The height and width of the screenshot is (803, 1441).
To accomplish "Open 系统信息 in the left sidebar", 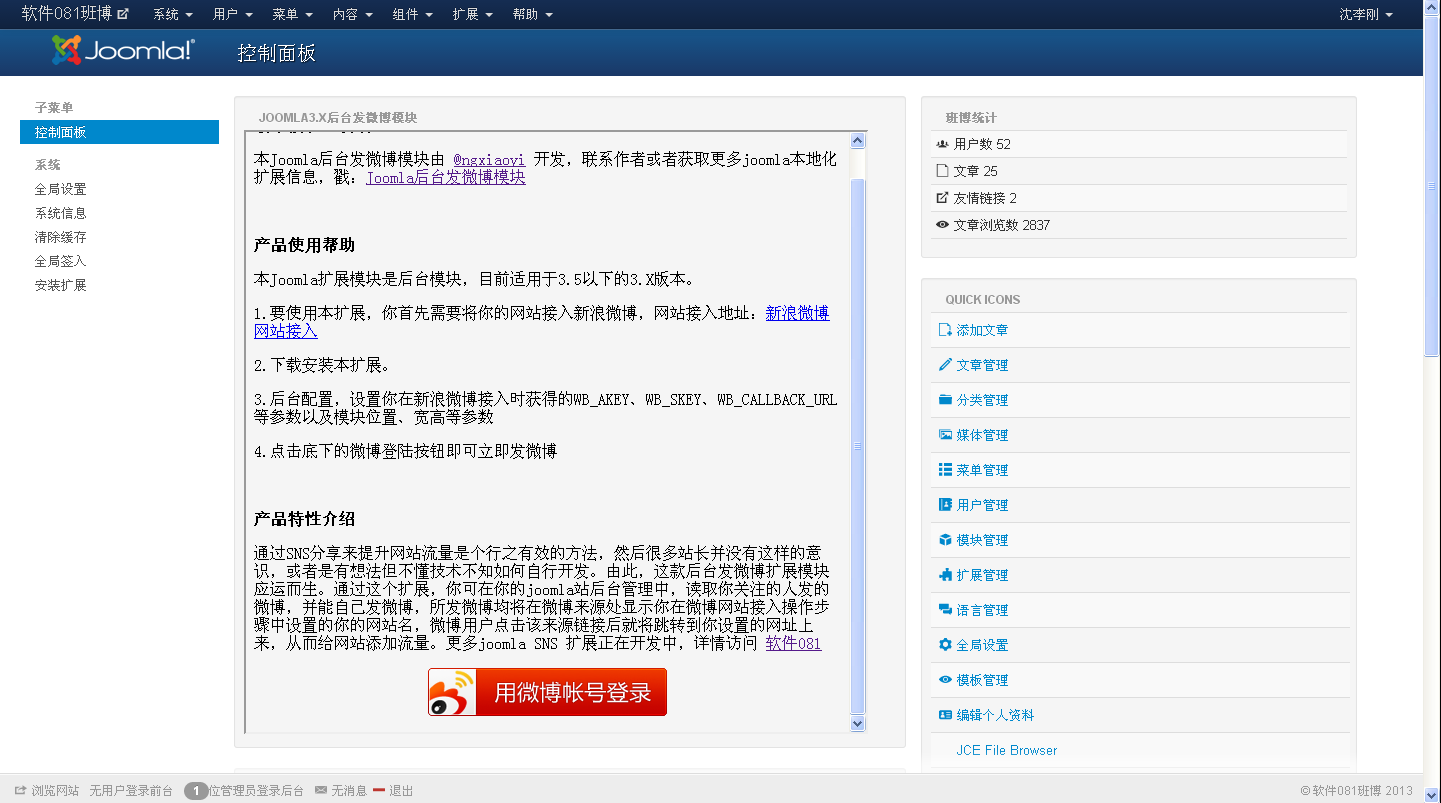I will coord(60,213).
